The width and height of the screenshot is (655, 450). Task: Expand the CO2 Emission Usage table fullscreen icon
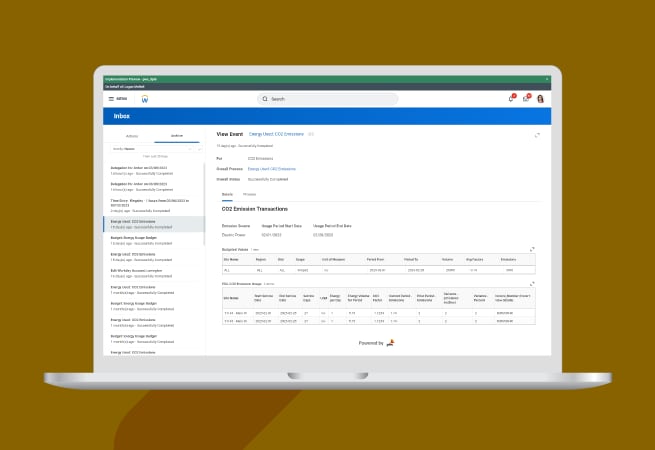[532, 284]
